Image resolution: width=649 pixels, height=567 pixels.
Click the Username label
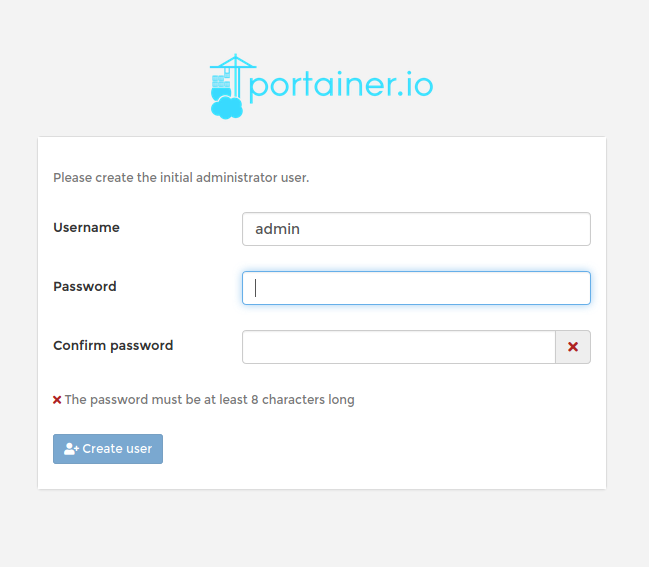pos(86,228)
